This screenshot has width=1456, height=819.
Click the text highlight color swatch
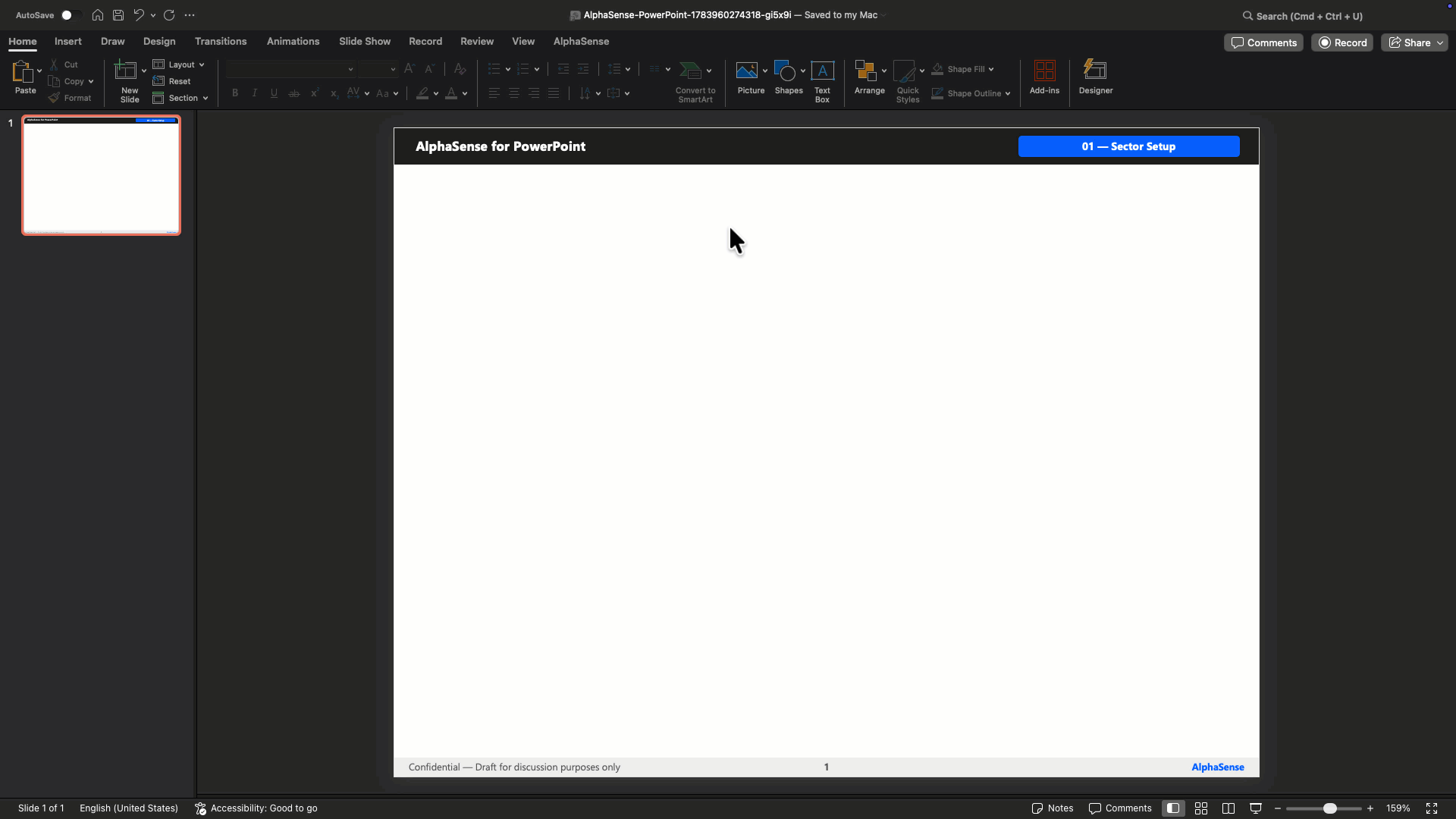422,93
